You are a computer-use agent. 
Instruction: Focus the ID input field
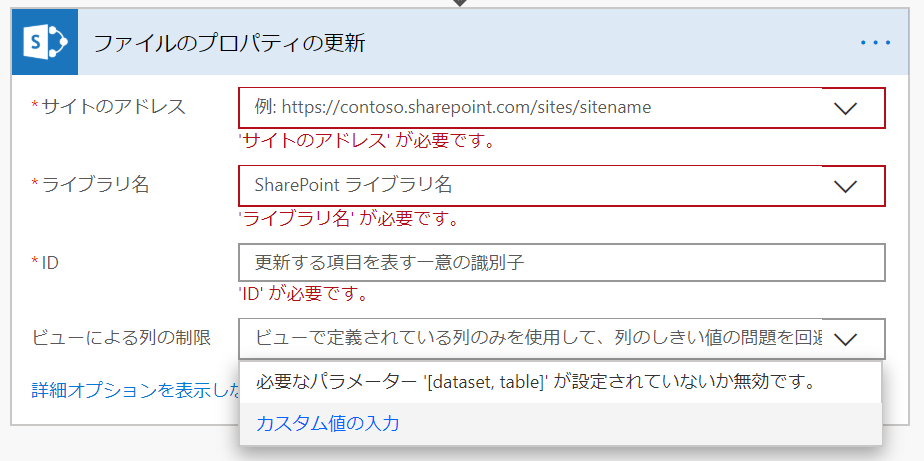562,262
